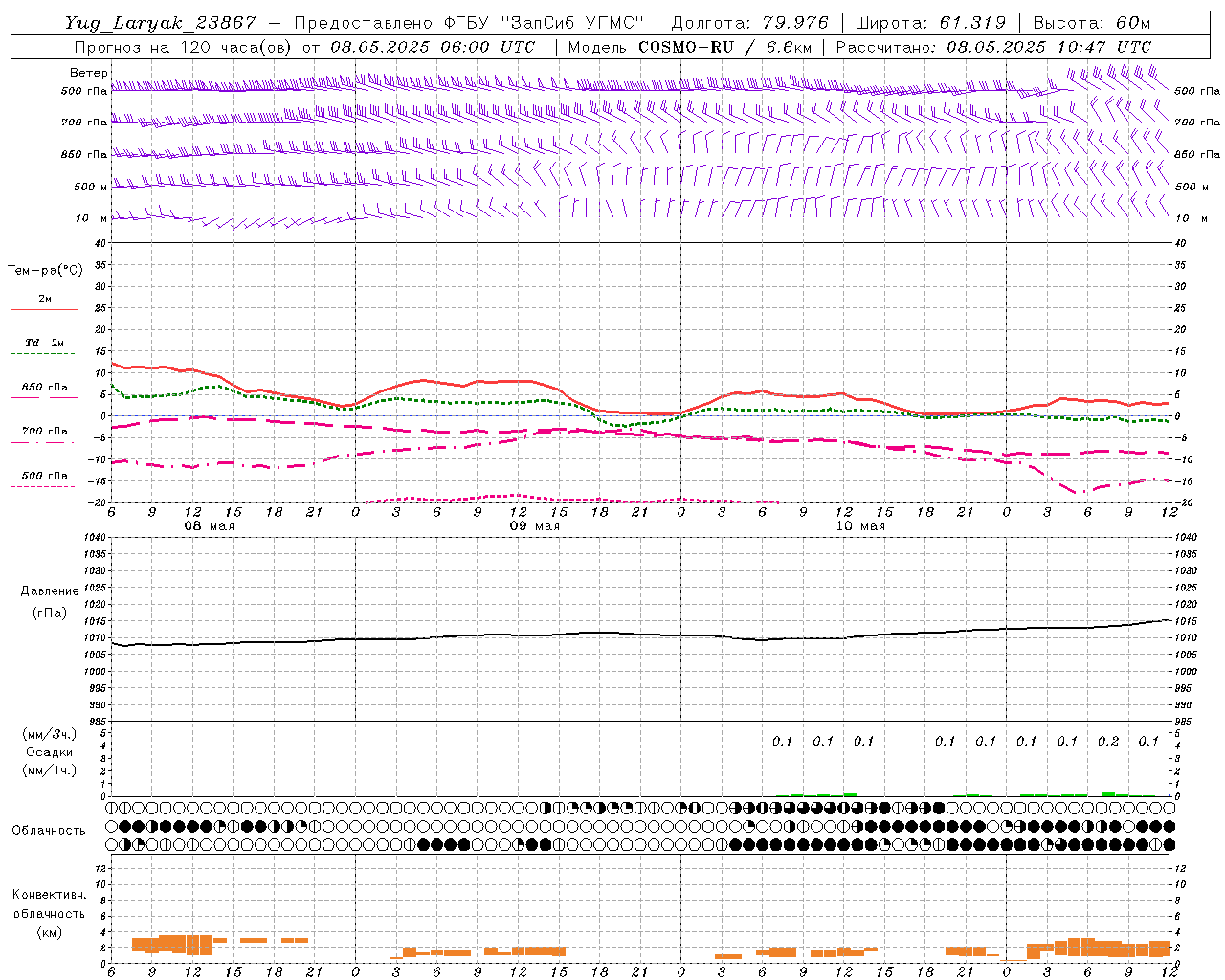The image size is (1225, 980).
Task: Click the Конвективн. convective cloud label
Action: (x=49, y=895)
